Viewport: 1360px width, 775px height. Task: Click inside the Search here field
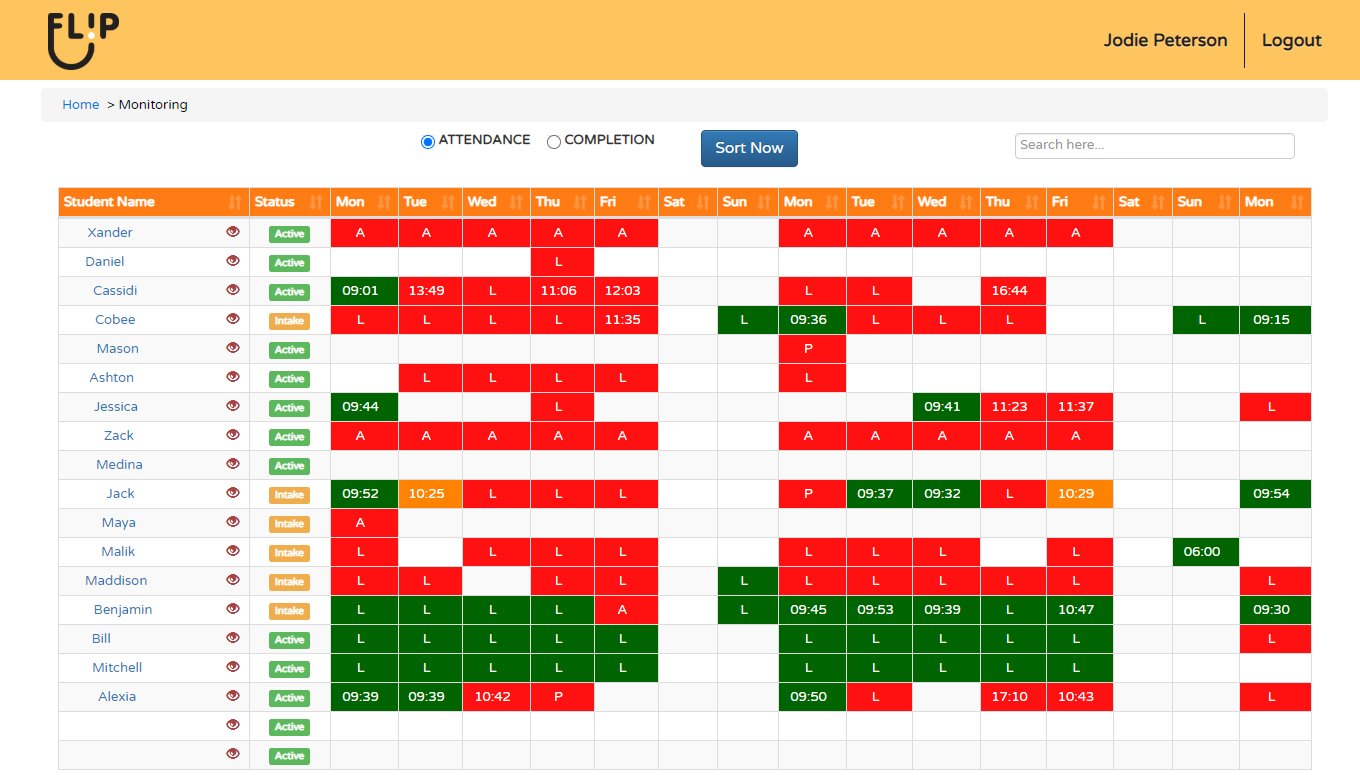1154,146
